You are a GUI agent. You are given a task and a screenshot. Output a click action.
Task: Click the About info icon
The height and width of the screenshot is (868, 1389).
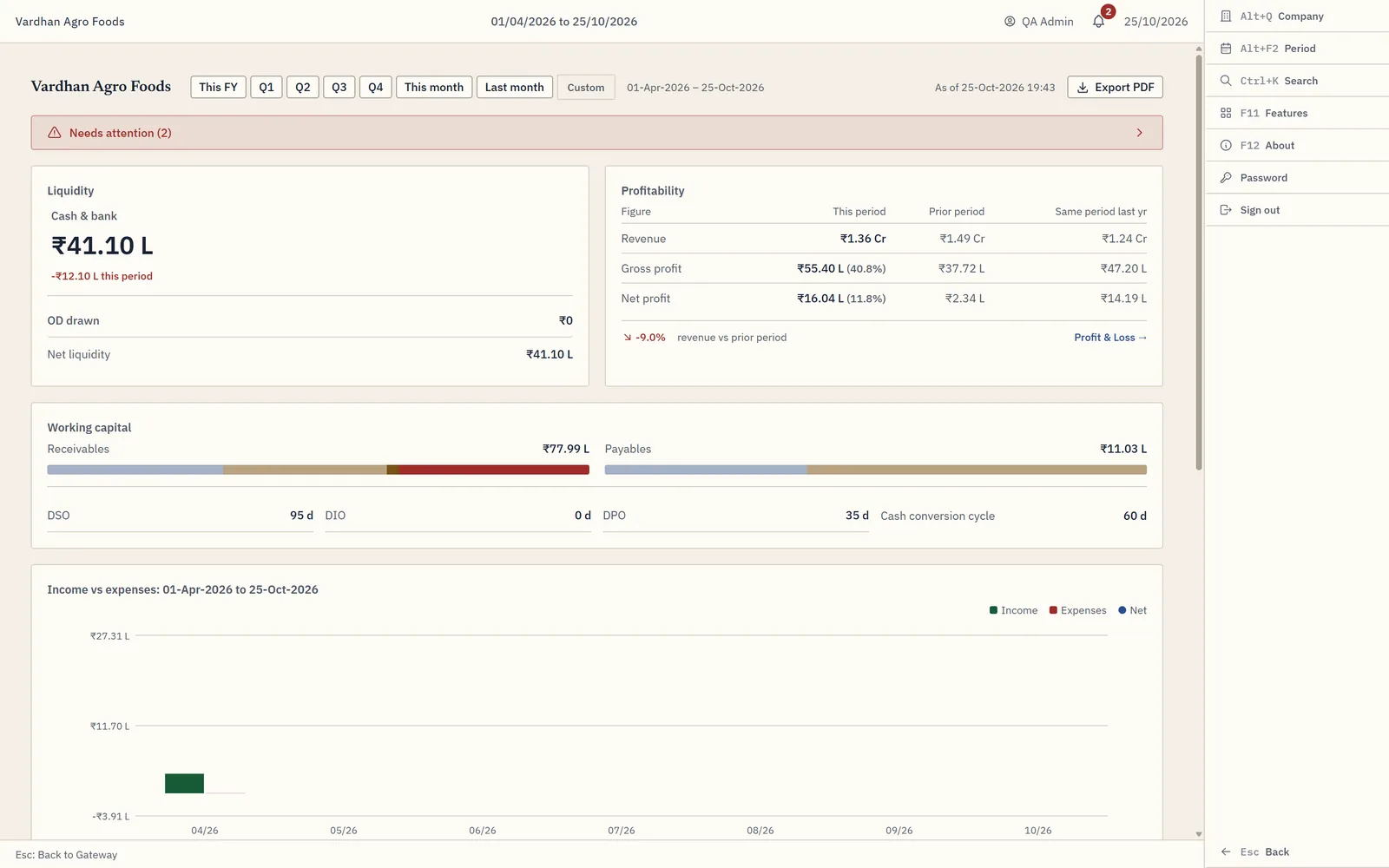coord(1226,145)
